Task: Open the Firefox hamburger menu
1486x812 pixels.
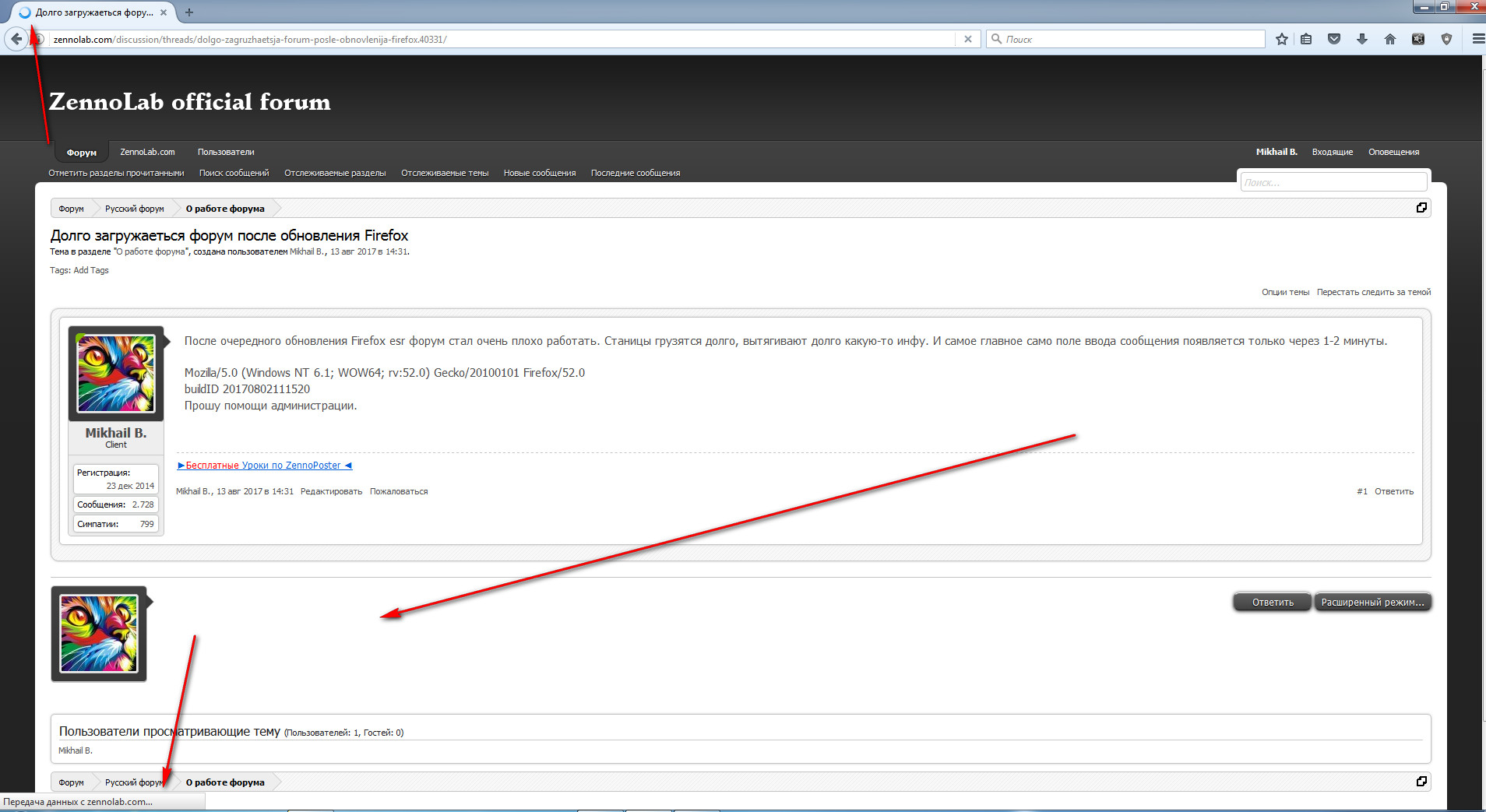Action: point(1477,39)
